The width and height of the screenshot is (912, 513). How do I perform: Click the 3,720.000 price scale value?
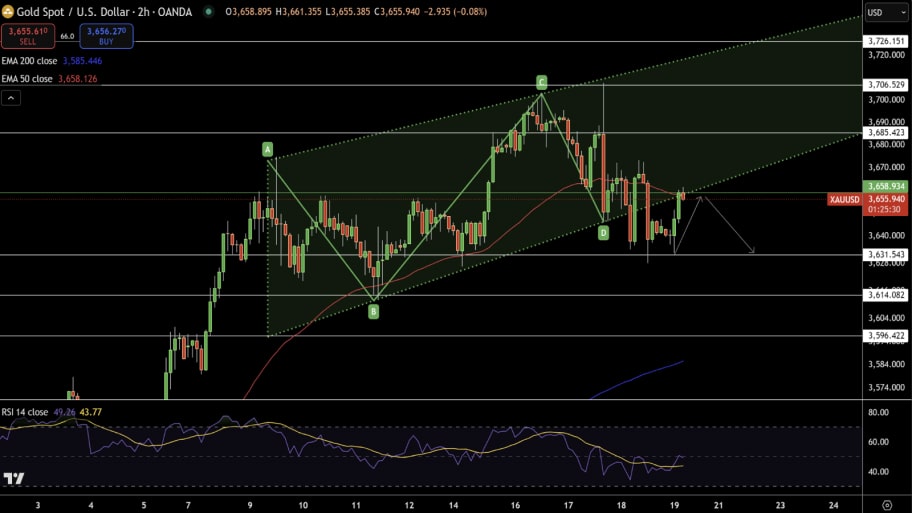click(x=886, y=55)
